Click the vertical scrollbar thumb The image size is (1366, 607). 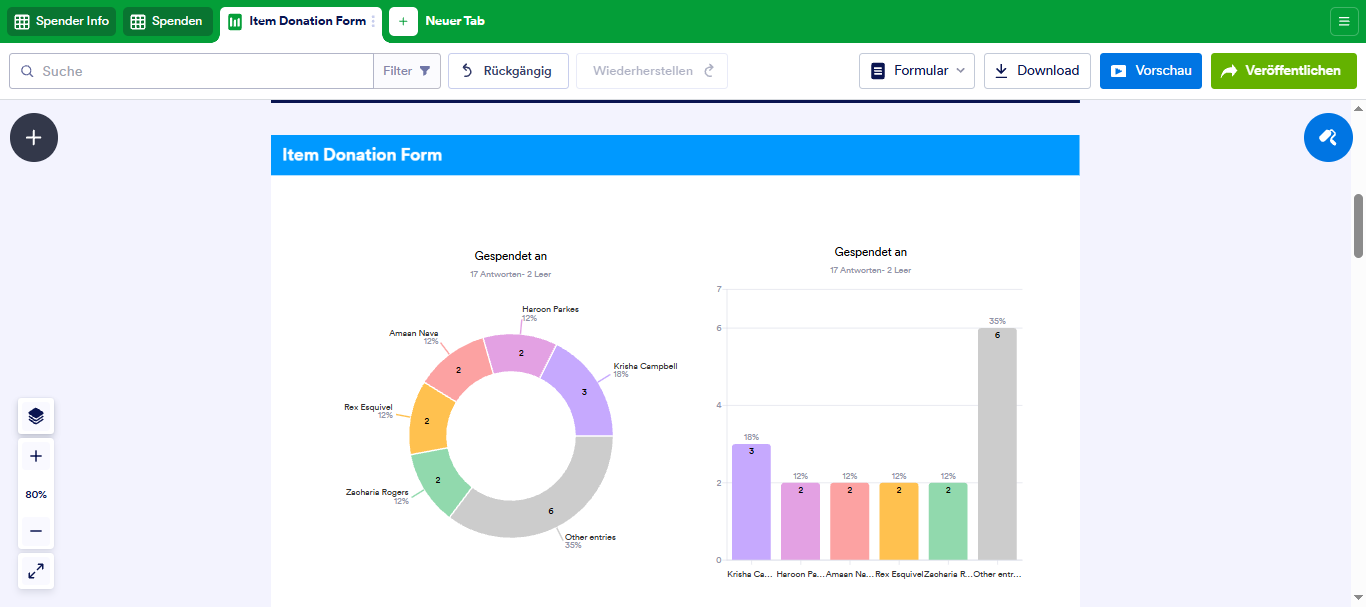click(x=1358, y=225)
